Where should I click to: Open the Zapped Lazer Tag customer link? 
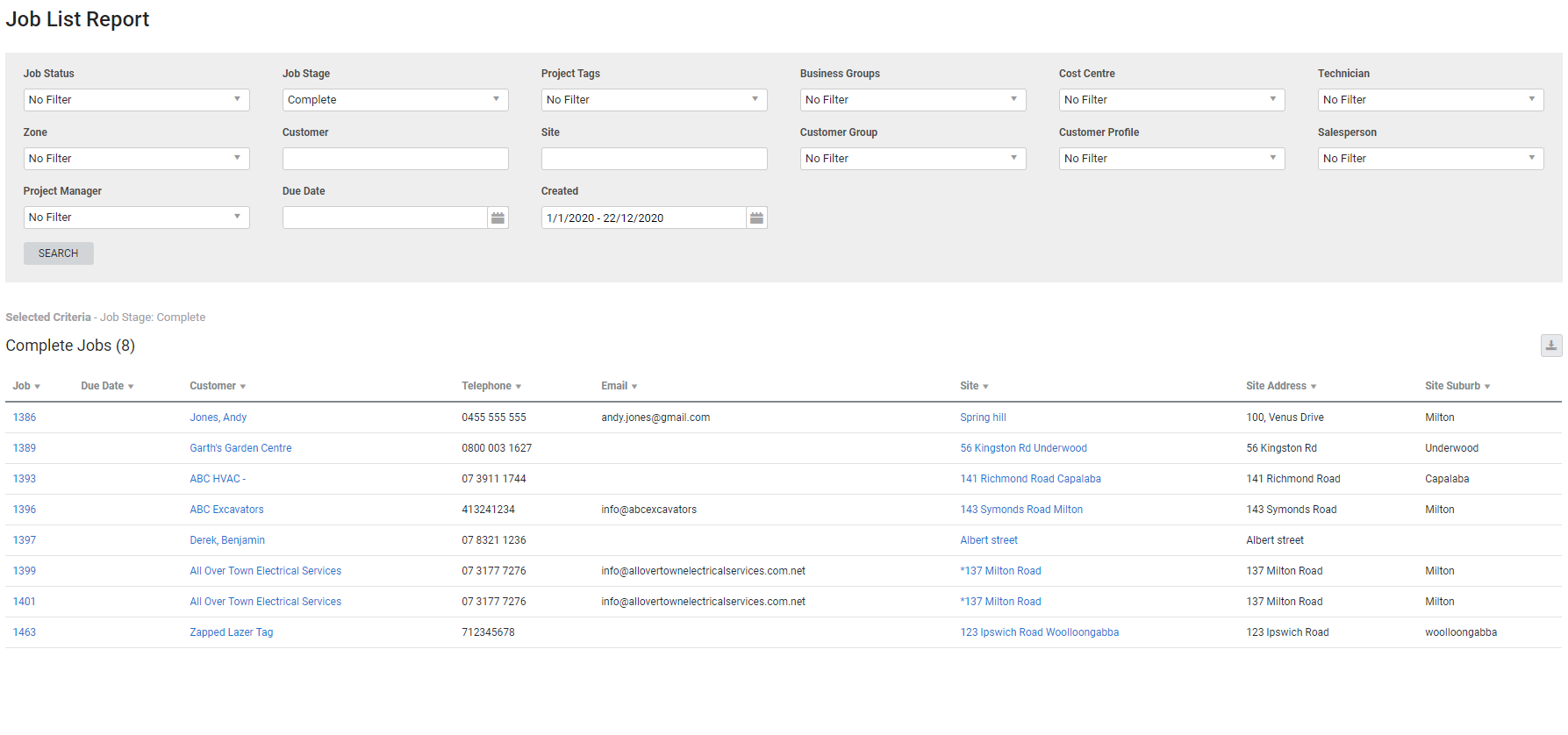(231, 632)
